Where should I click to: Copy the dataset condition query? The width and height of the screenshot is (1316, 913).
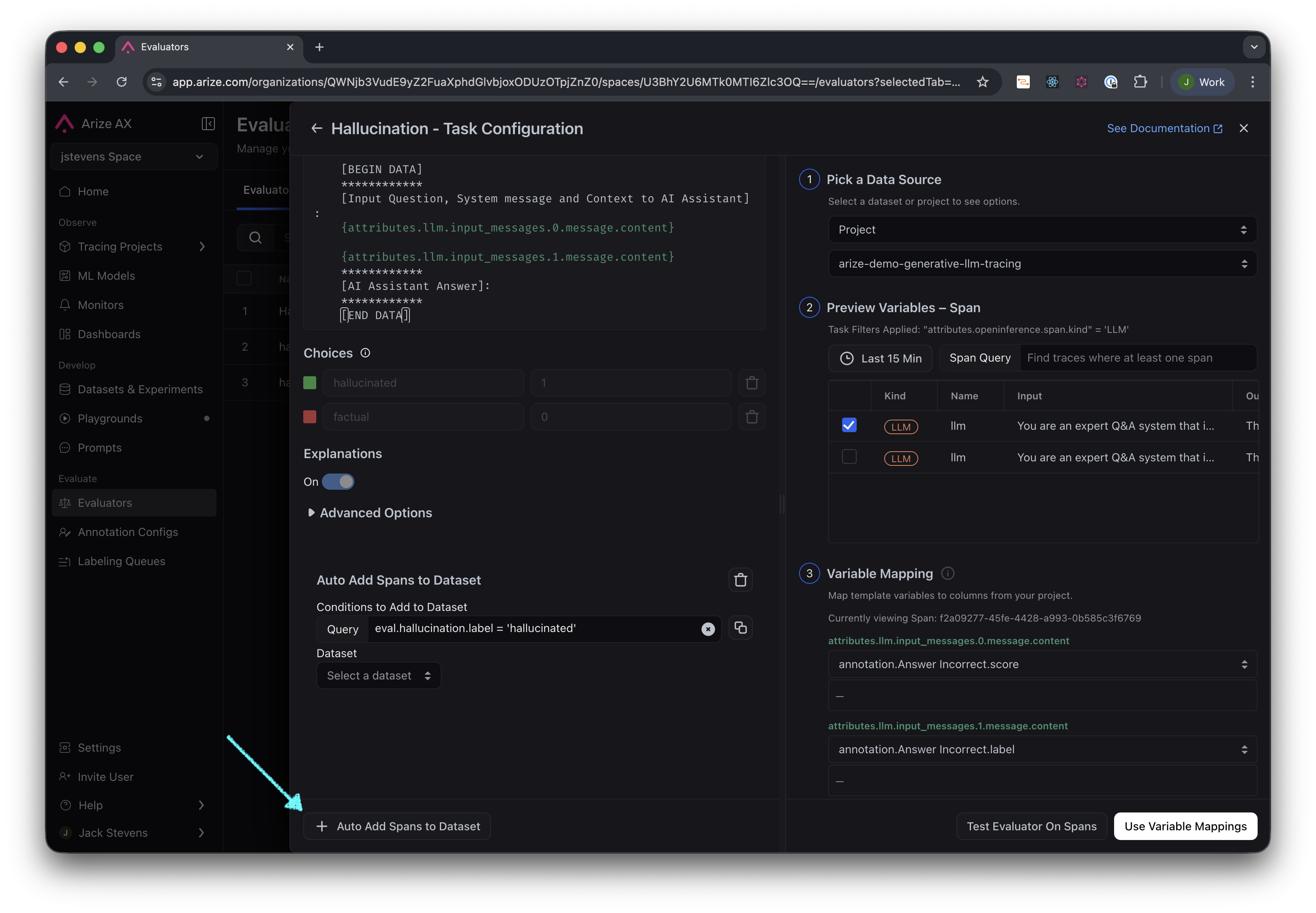[740, 628]
